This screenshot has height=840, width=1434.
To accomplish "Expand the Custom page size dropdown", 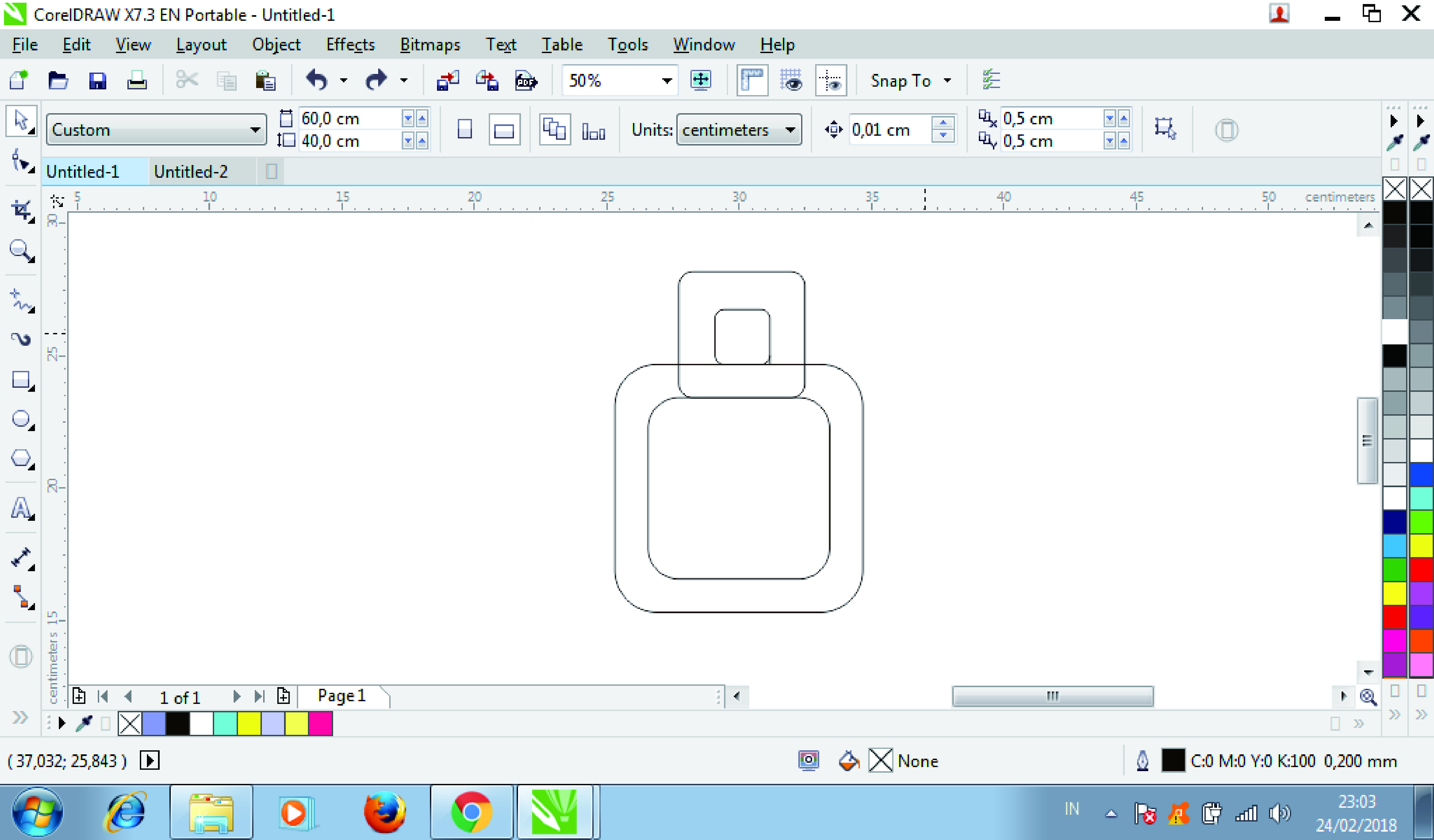I will point(255,130).
